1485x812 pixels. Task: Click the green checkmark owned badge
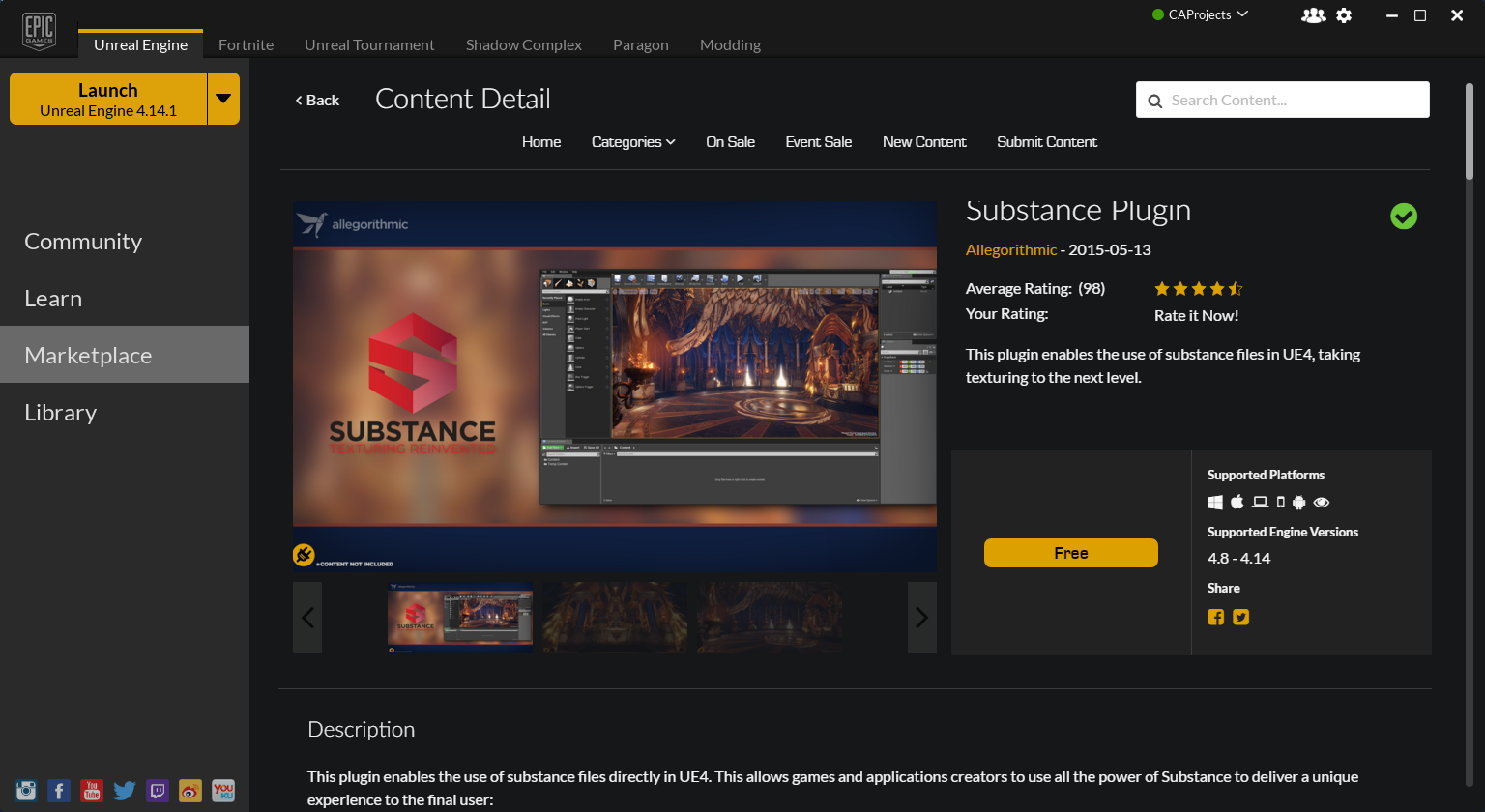[1404, 217]
